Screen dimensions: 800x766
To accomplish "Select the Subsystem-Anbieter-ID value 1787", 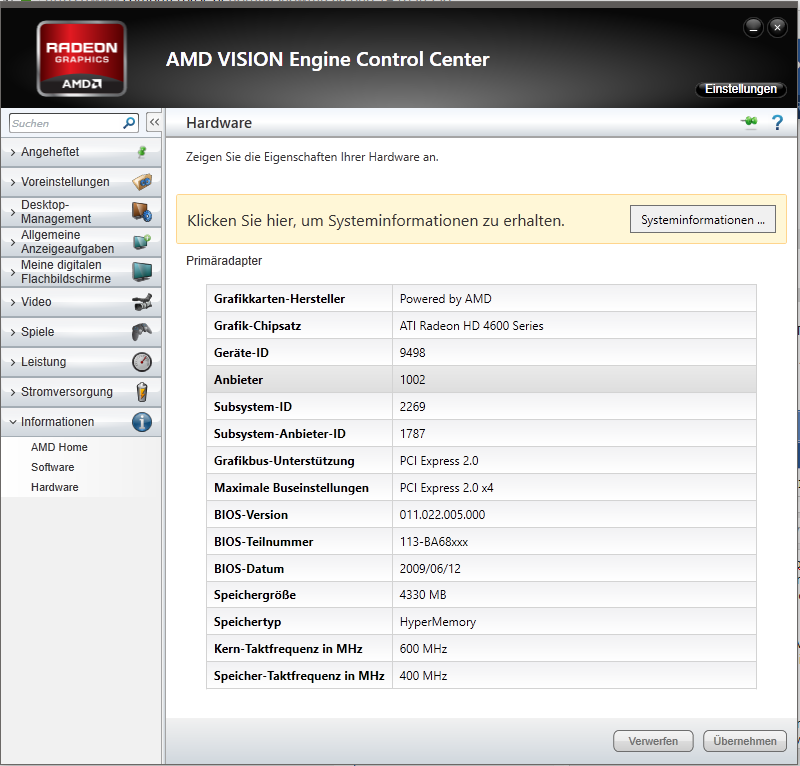I will (x=412, y=434).
